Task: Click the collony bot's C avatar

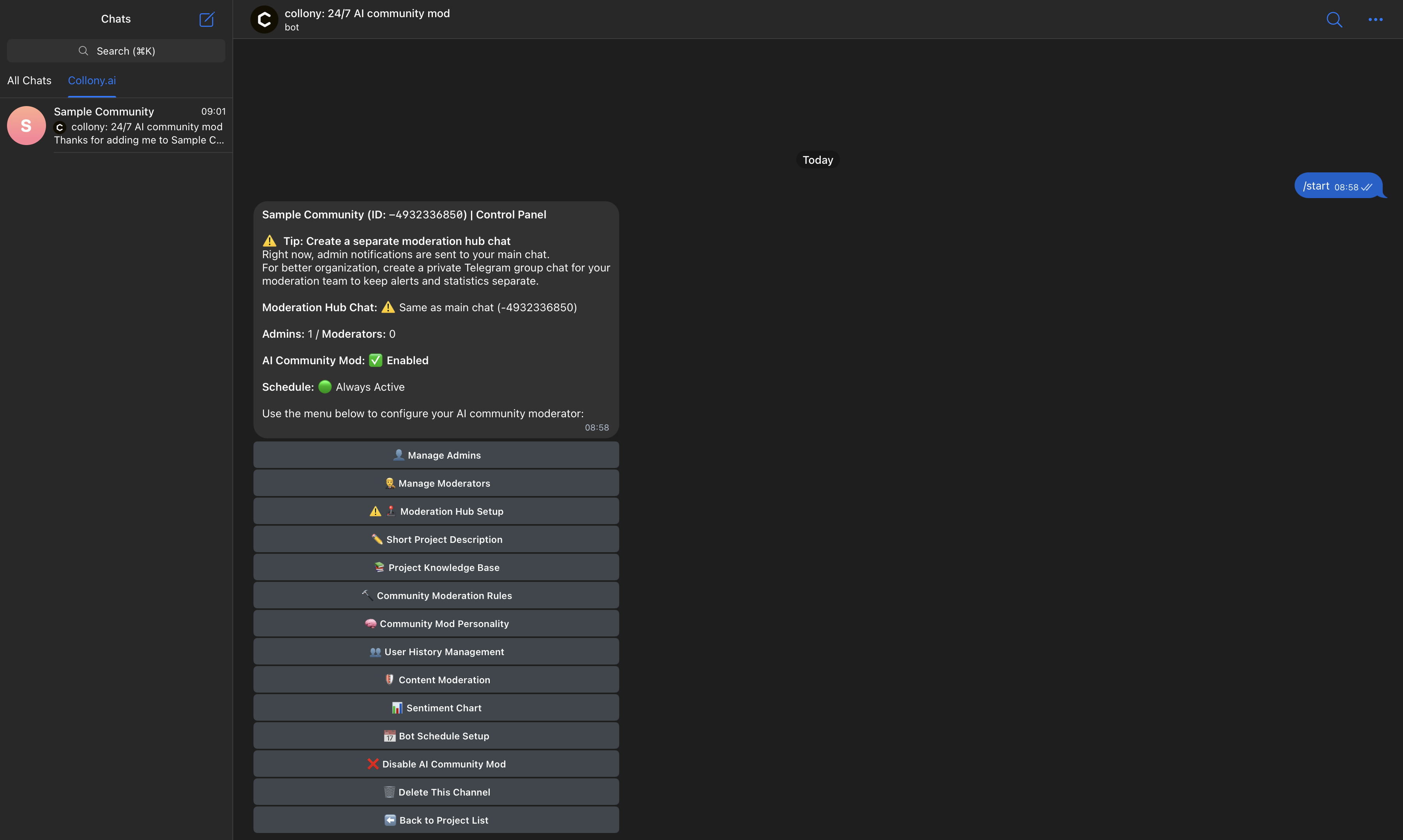Action: [x=263, y=19]
